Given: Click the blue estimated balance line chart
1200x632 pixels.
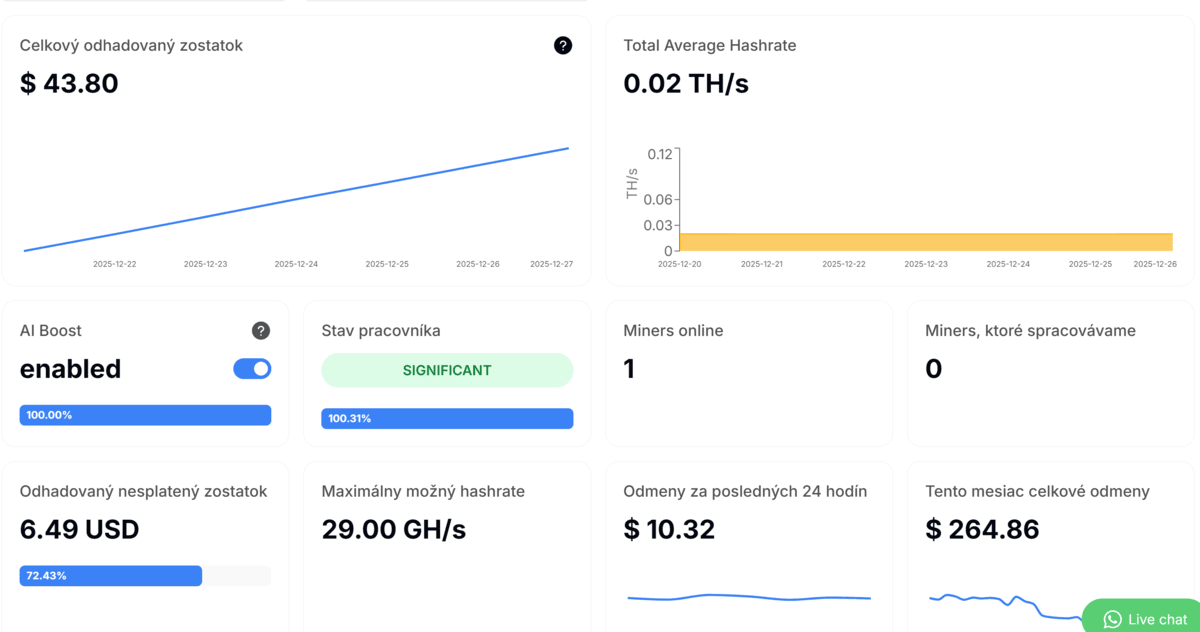Looking at the screenshot, I should 296,200.
